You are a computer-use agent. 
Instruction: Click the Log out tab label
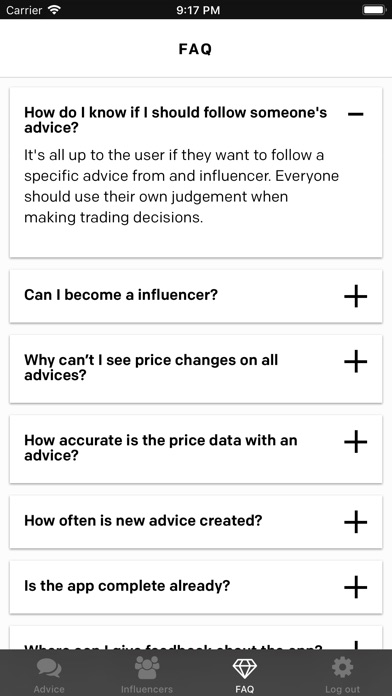342,689
